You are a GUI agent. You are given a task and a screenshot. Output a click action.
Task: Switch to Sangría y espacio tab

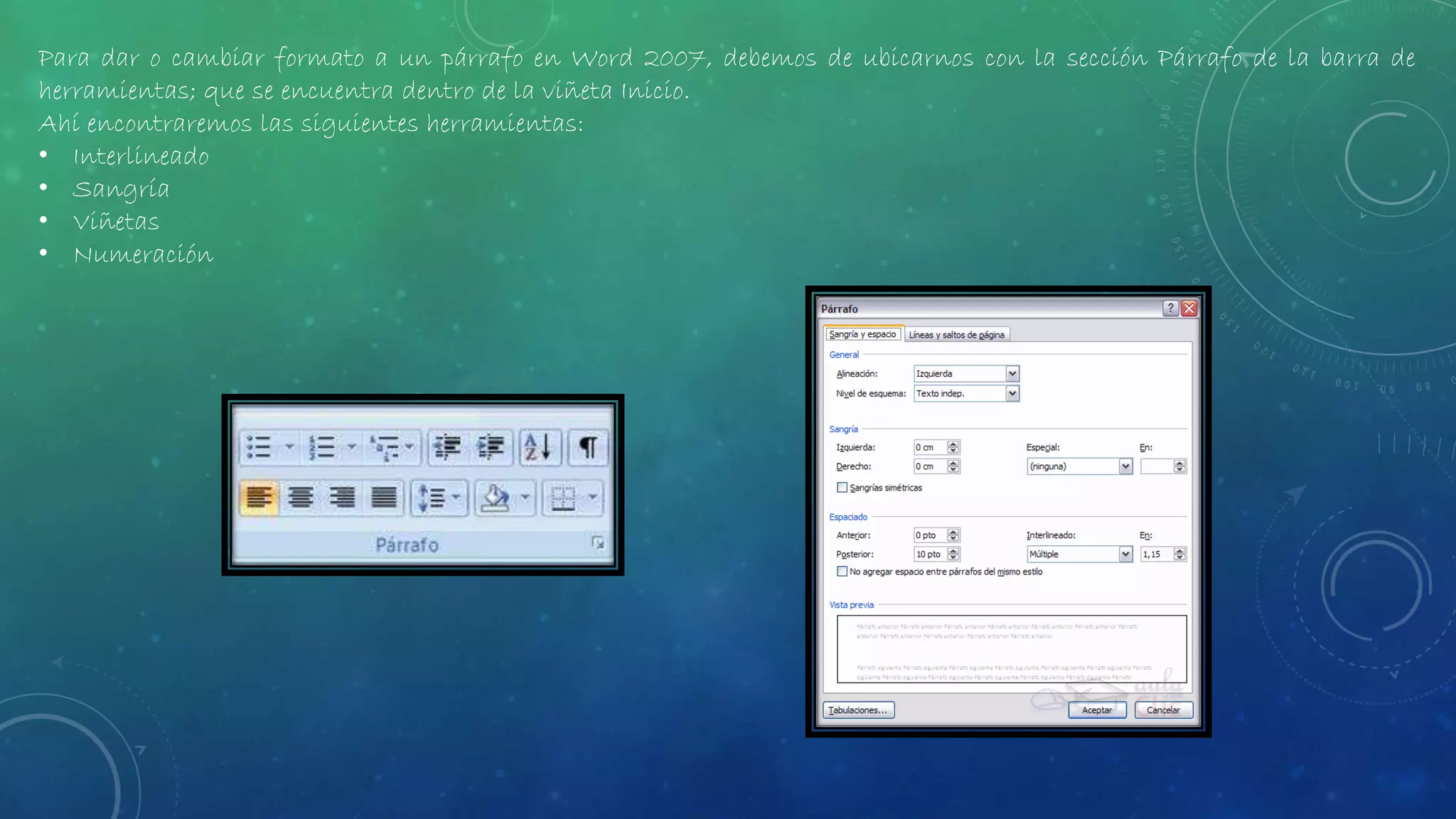[863, 334]
